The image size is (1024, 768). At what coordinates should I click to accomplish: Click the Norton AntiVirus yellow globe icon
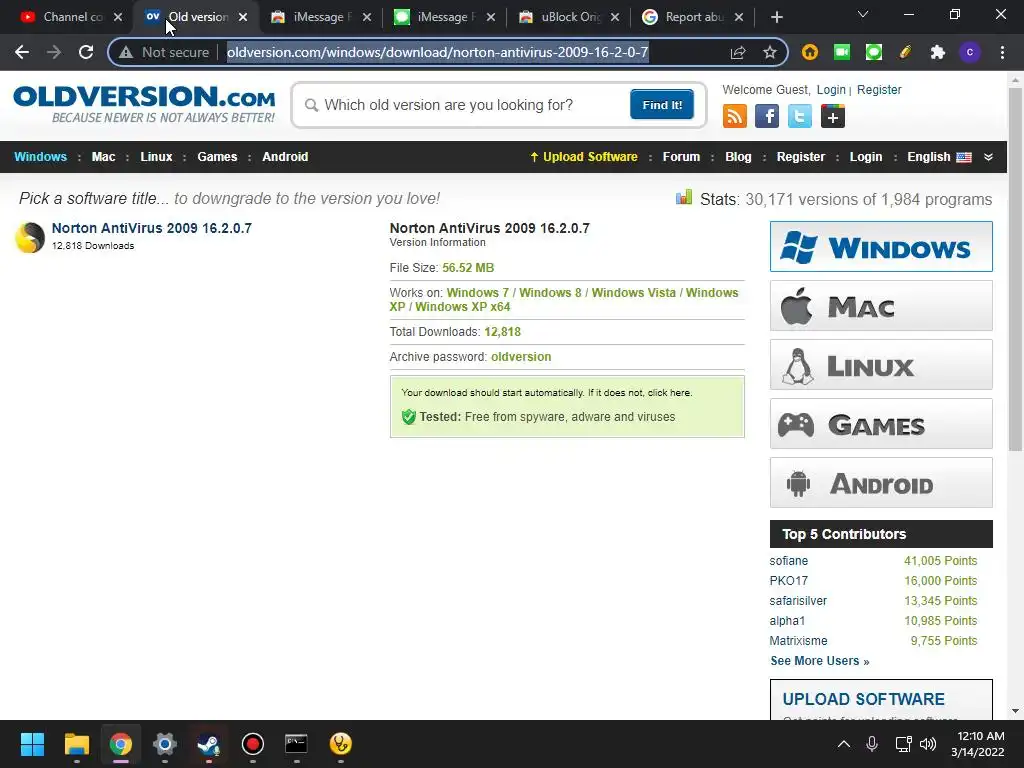tap(30, 237)
